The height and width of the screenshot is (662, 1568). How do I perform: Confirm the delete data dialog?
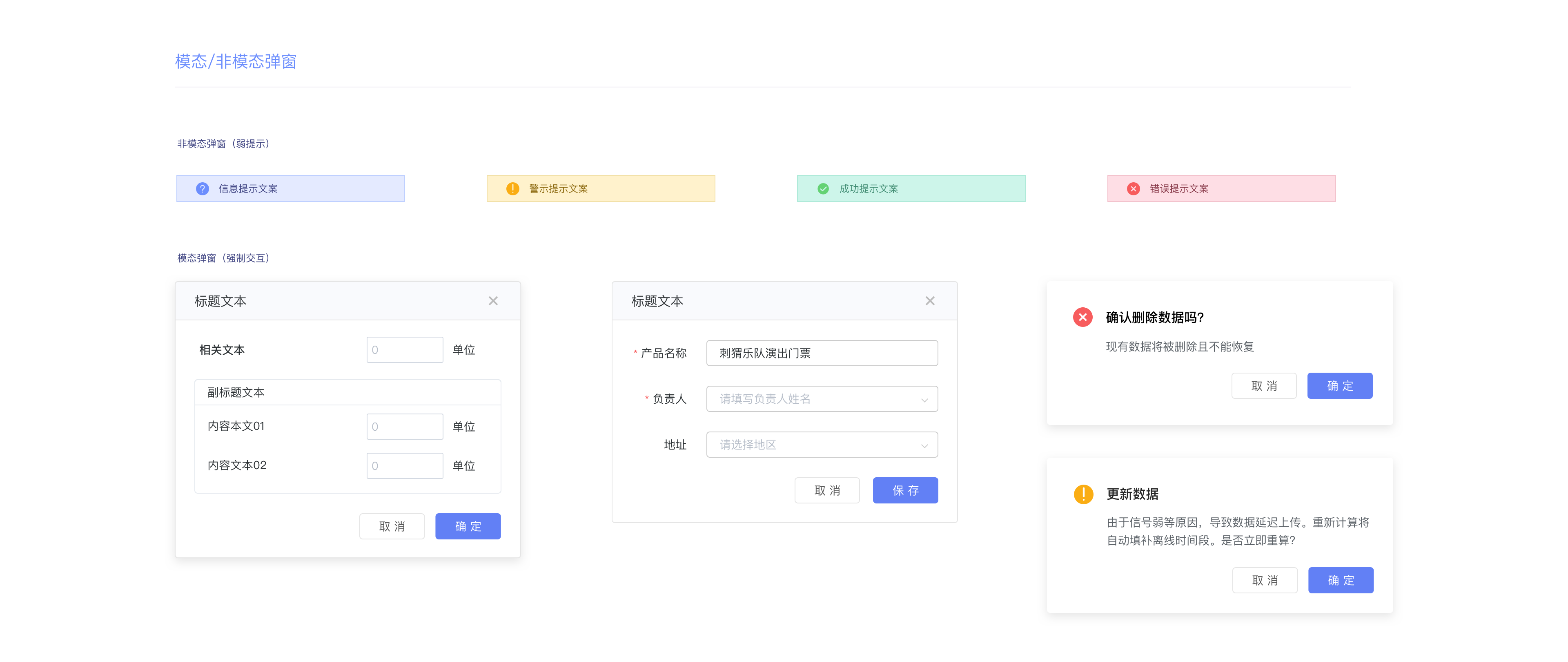[1339, 386]
